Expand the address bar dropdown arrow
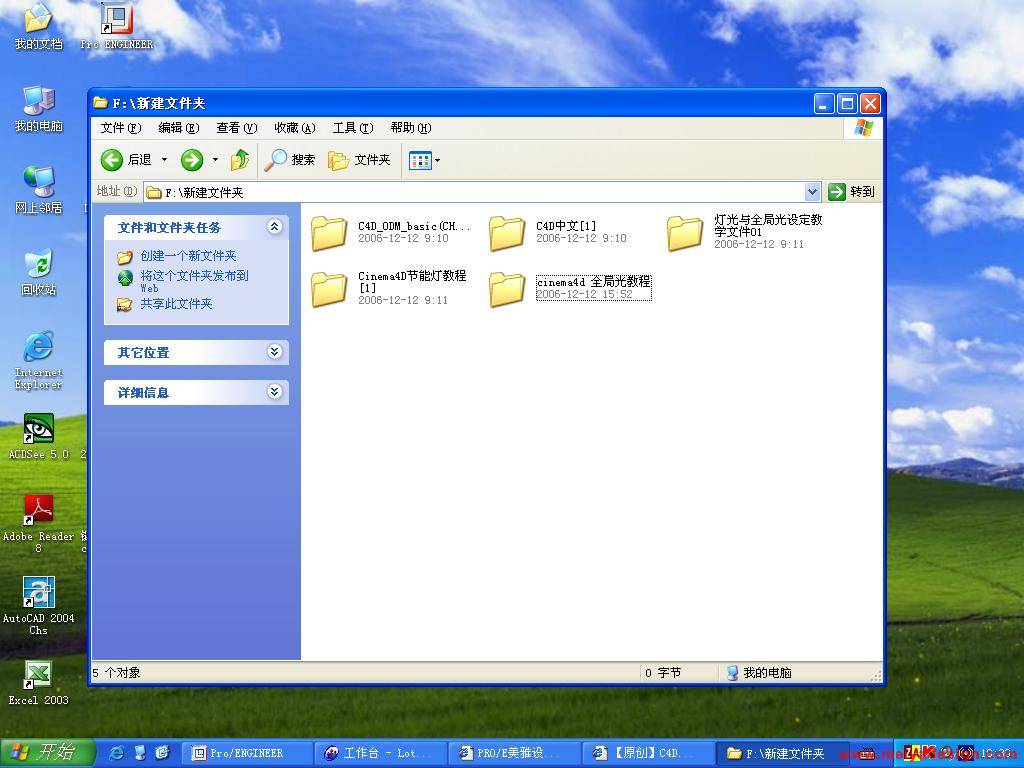 point(812,192)
